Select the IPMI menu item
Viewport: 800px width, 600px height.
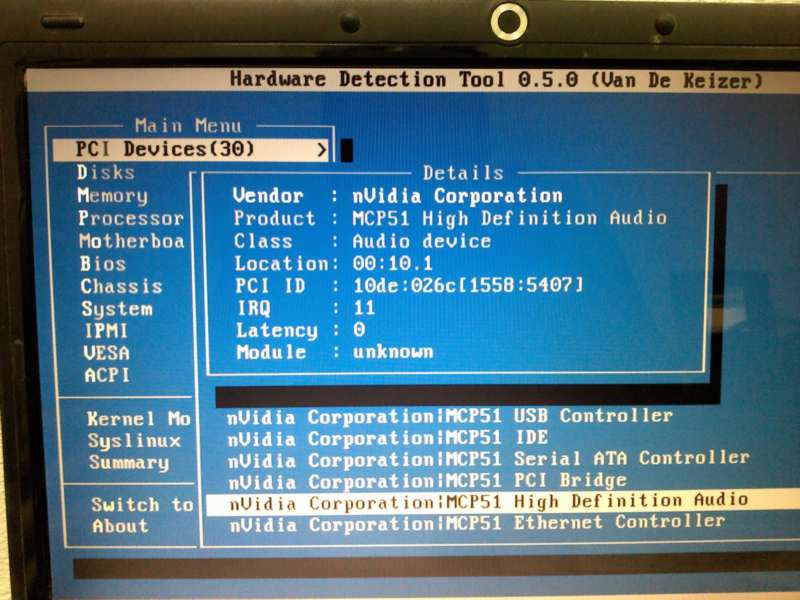tap(106, 331)
